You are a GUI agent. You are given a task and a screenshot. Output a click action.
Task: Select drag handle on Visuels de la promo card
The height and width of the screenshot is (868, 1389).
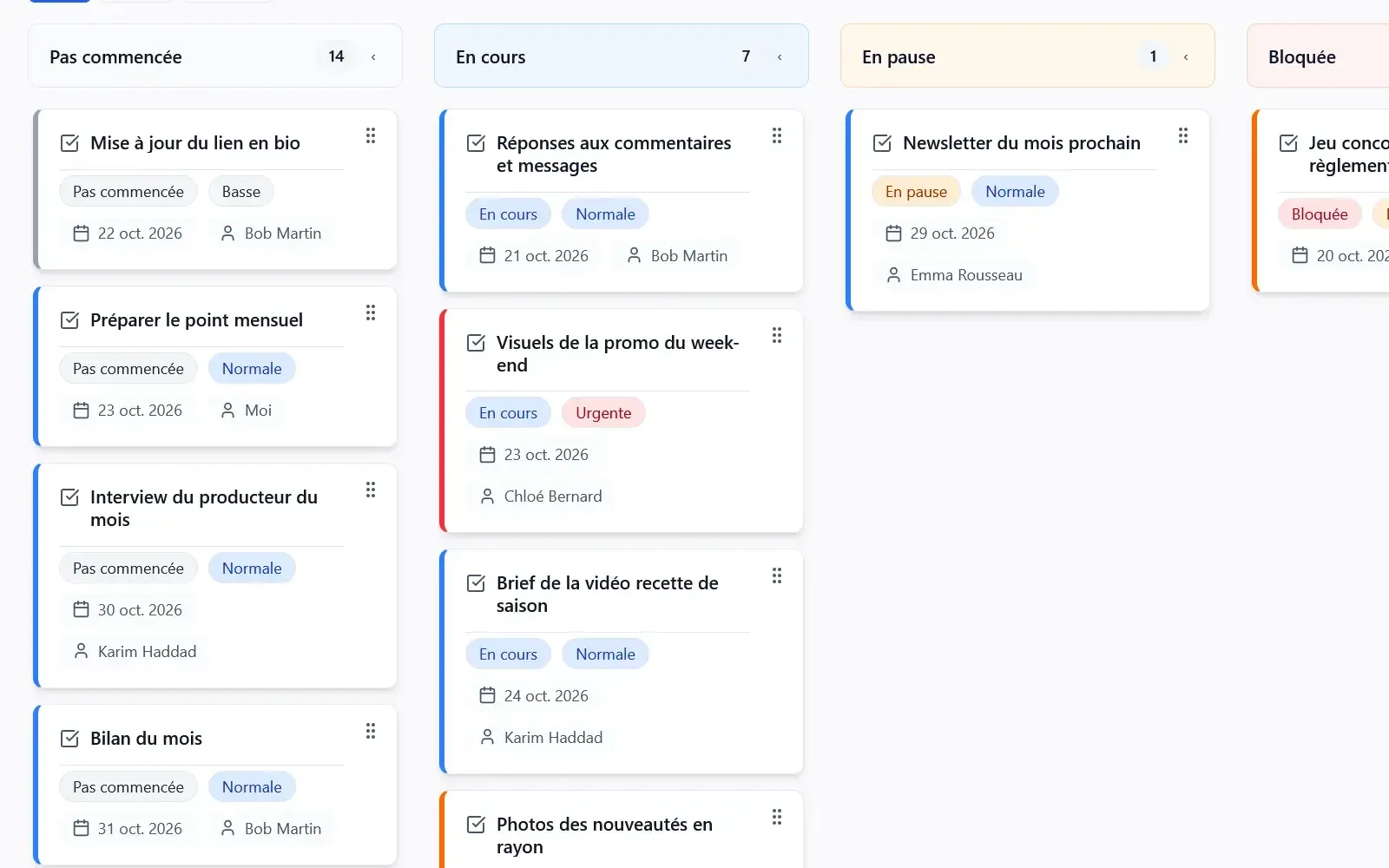point(777,335)
